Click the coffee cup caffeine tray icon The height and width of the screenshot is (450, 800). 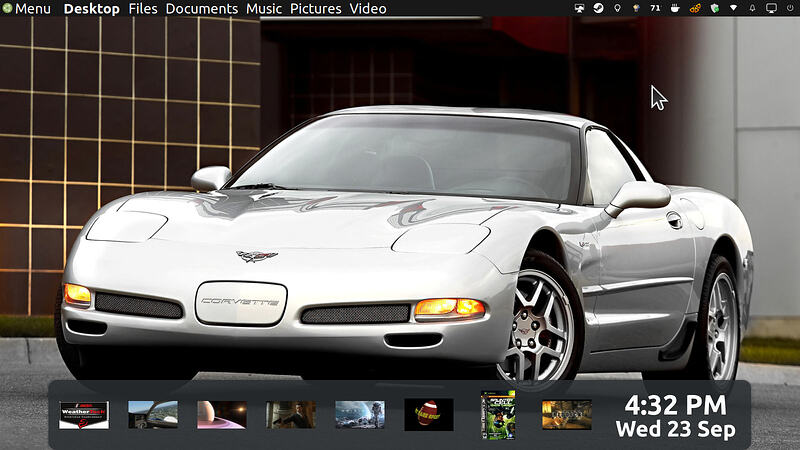(x=675, y=8)
